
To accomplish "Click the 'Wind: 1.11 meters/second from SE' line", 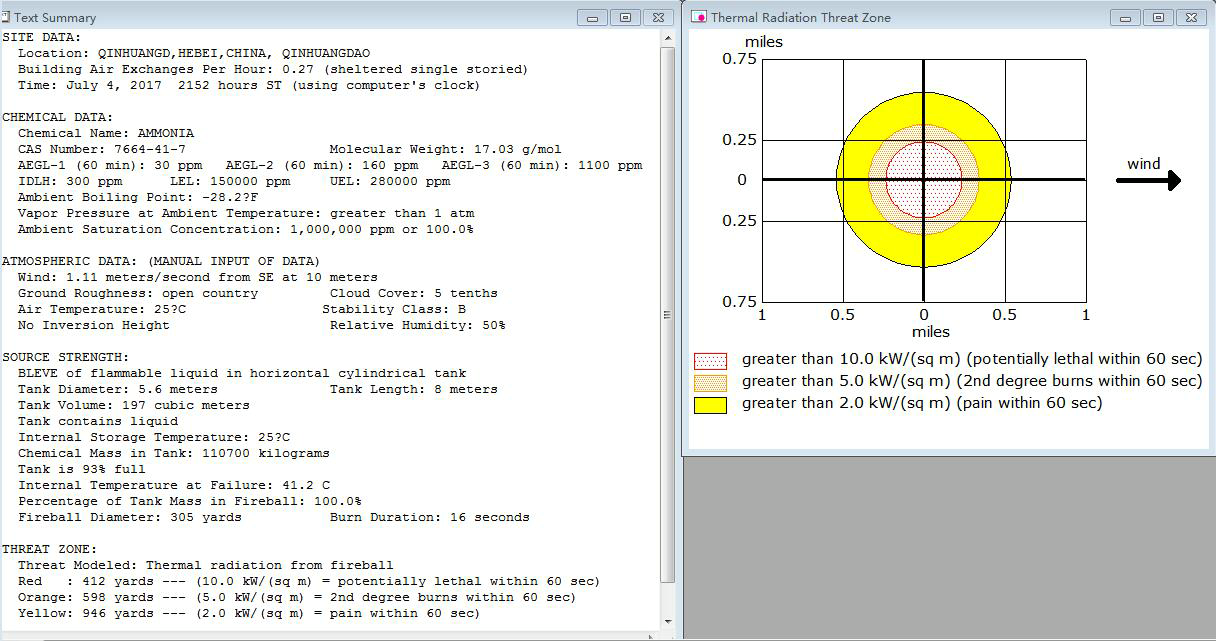I will pyautogui.click(x=198, y=277).
